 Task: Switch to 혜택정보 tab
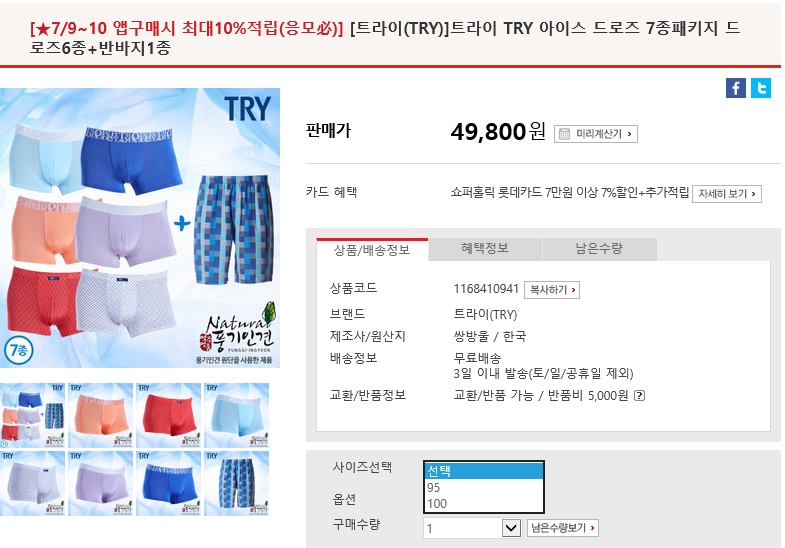pyautogui.click(x=485, y=249)
